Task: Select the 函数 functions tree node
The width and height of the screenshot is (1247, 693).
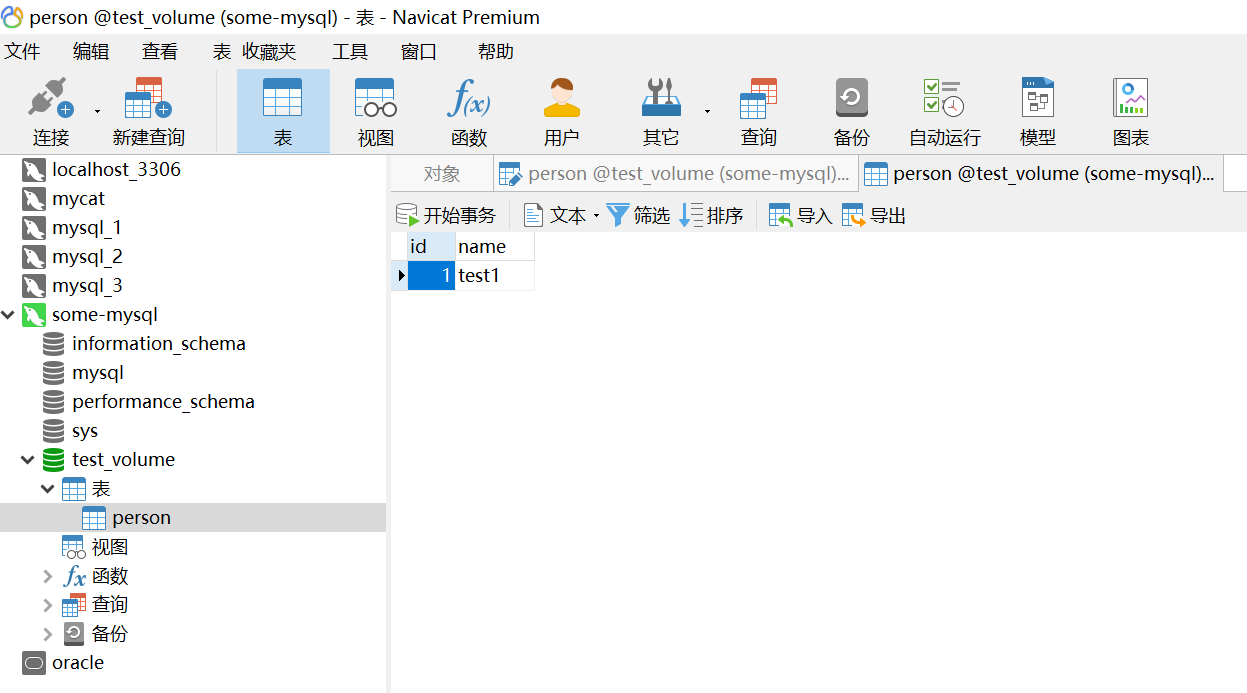Action: point(110,575)
